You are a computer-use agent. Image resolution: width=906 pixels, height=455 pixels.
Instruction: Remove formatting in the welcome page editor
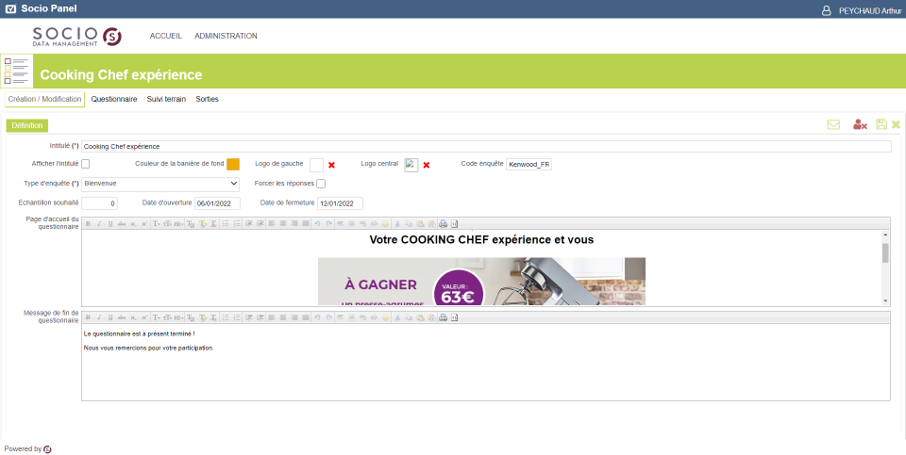pos(213,224)
